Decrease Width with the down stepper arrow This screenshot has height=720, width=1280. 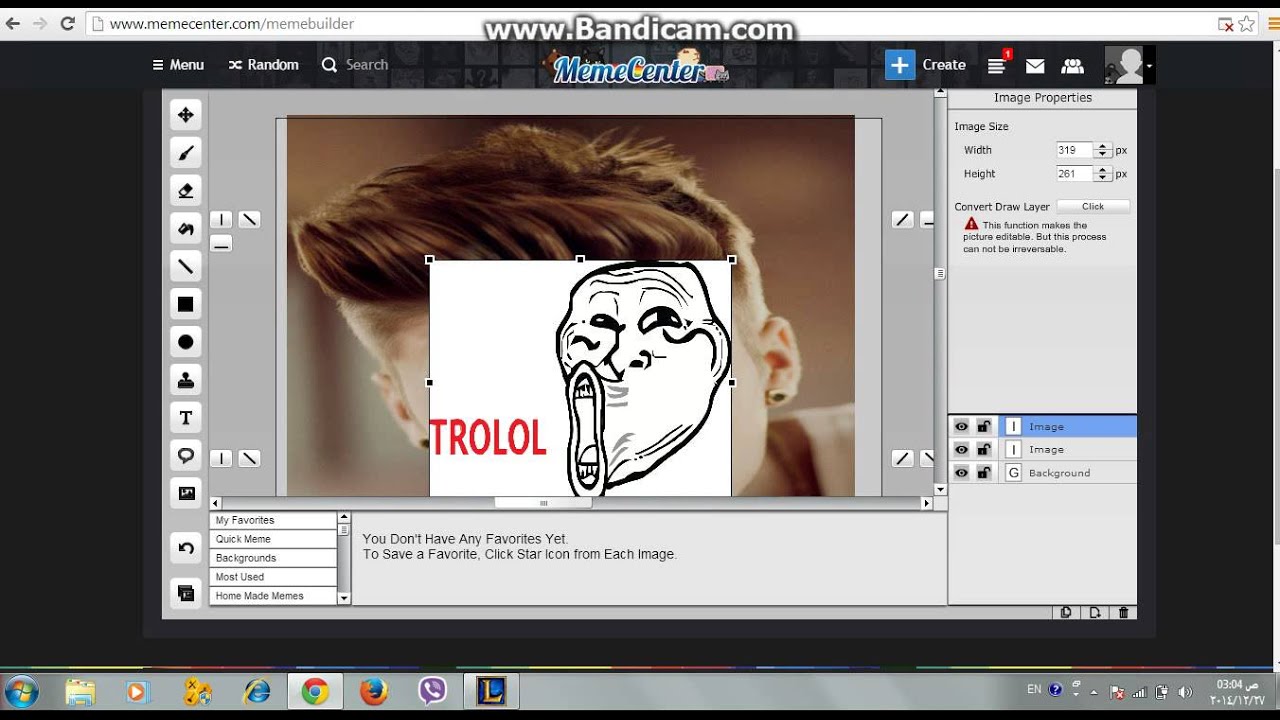point(1103,154)
